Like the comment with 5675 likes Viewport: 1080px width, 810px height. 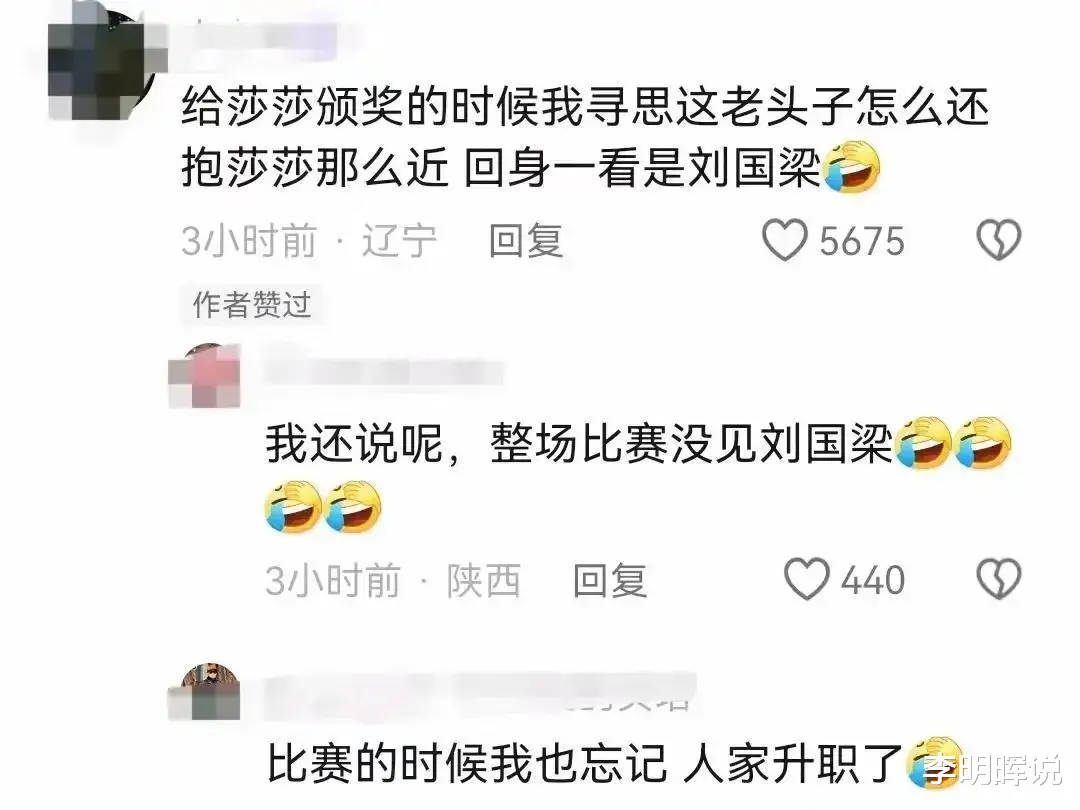(x=785, y=240)
